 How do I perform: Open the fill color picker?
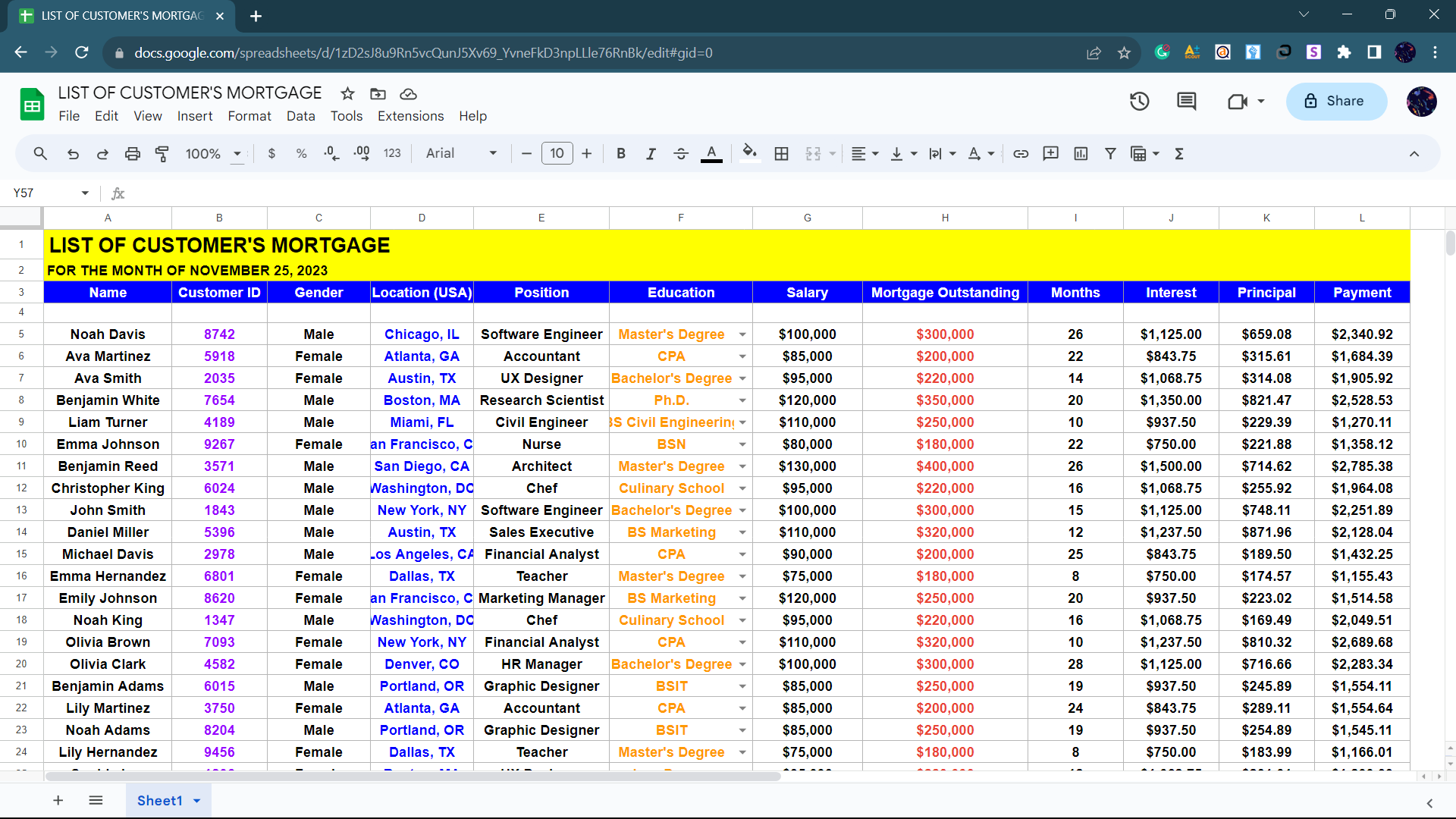[x=749, y=154]
